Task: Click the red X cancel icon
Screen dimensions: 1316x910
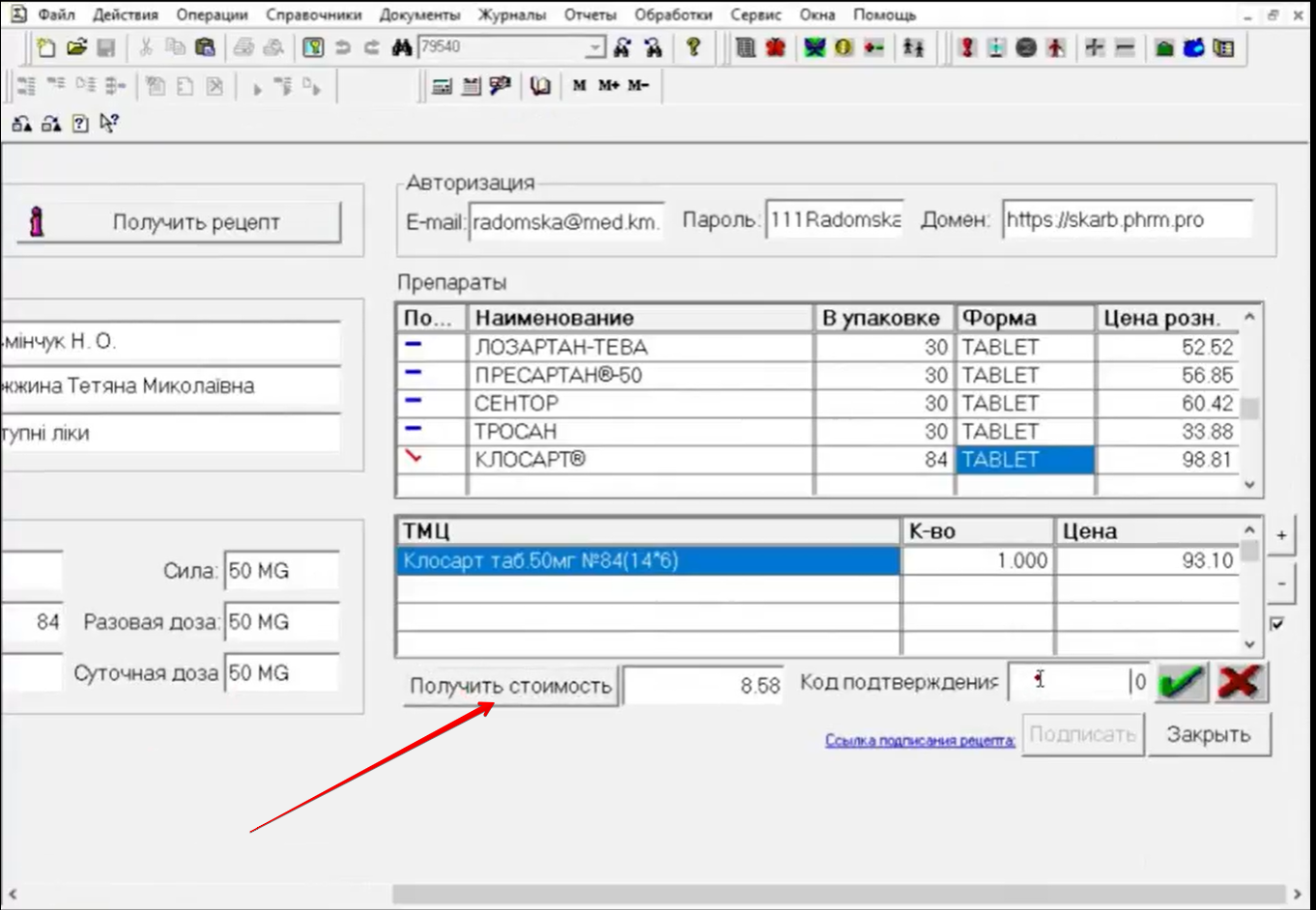Action: coord(1240,683)
